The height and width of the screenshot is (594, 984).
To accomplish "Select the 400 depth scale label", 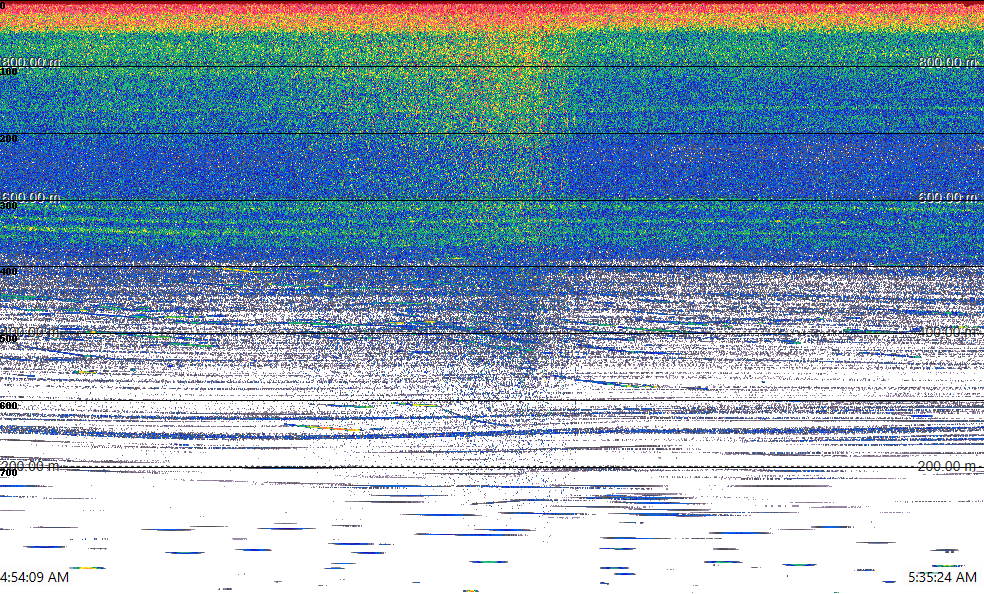I will coord(9,272).
